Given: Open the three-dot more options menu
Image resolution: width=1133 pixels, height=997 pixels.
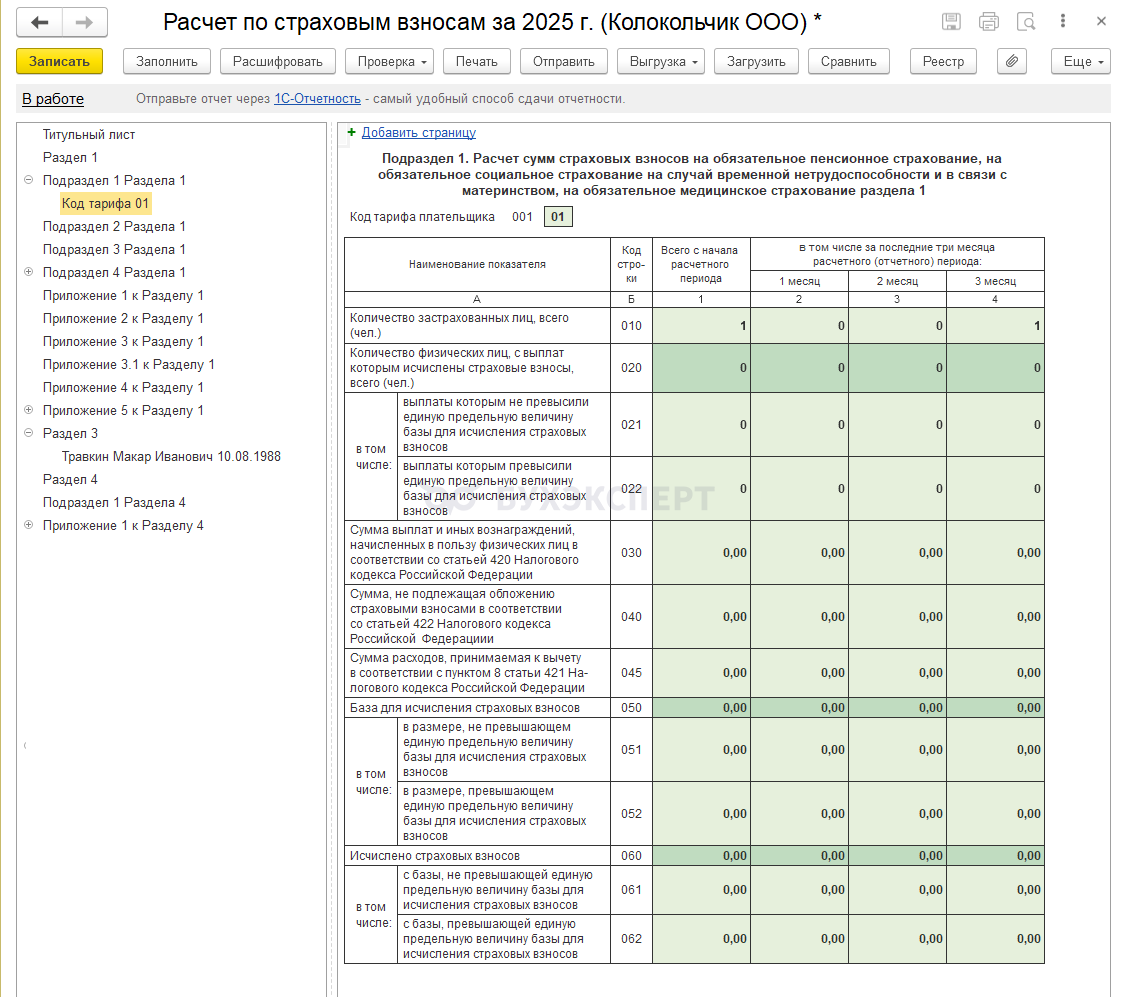Looking at the screenshot, I should tap(1063, 21).
